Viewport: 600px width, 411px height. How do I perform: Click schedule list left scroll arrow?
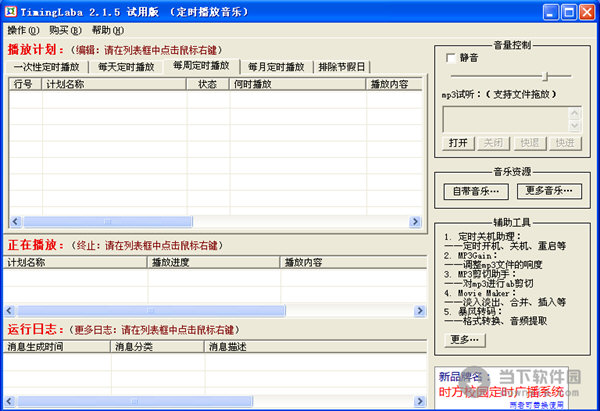pyautogui.click(x=16, y=222)
